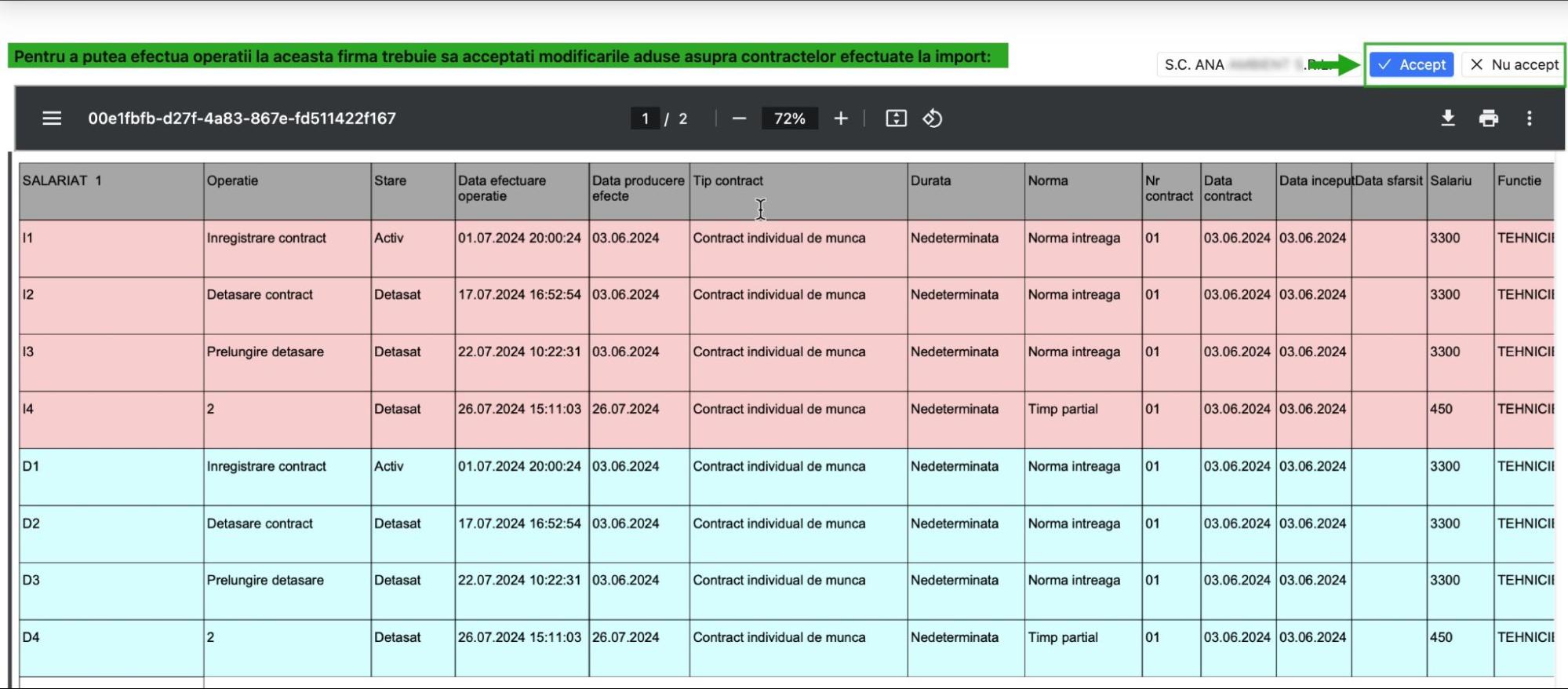Click row label I3
This screenshot has height=689, width=1568.
tap(28, 352)
